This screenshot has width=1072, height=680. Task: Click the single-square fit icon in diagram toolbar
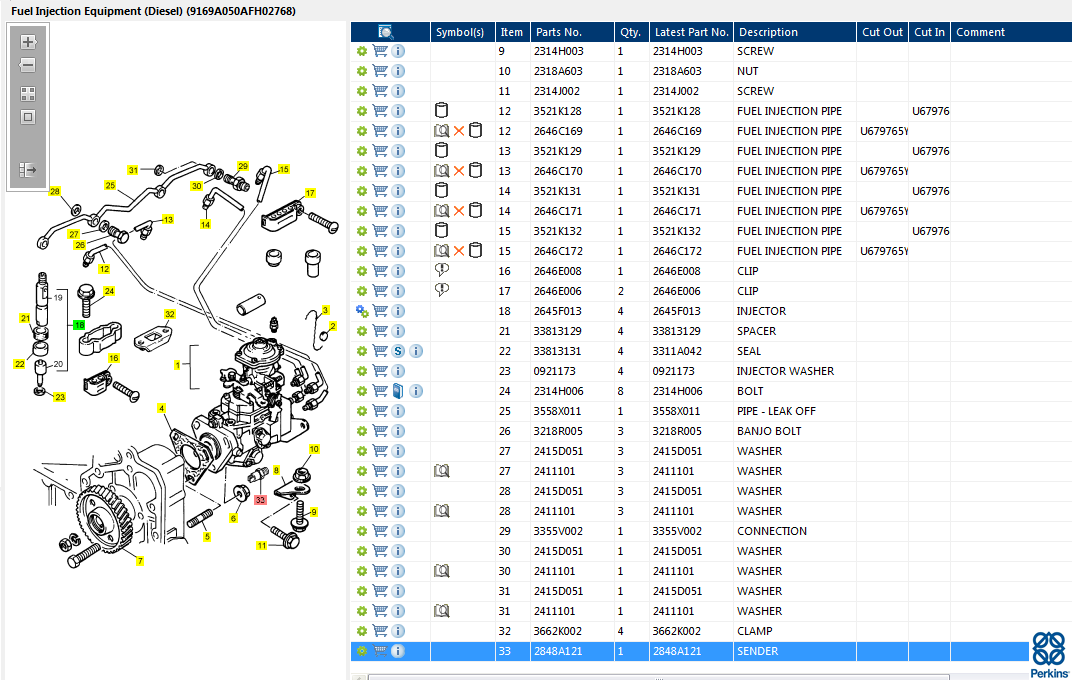click(28, 117)
